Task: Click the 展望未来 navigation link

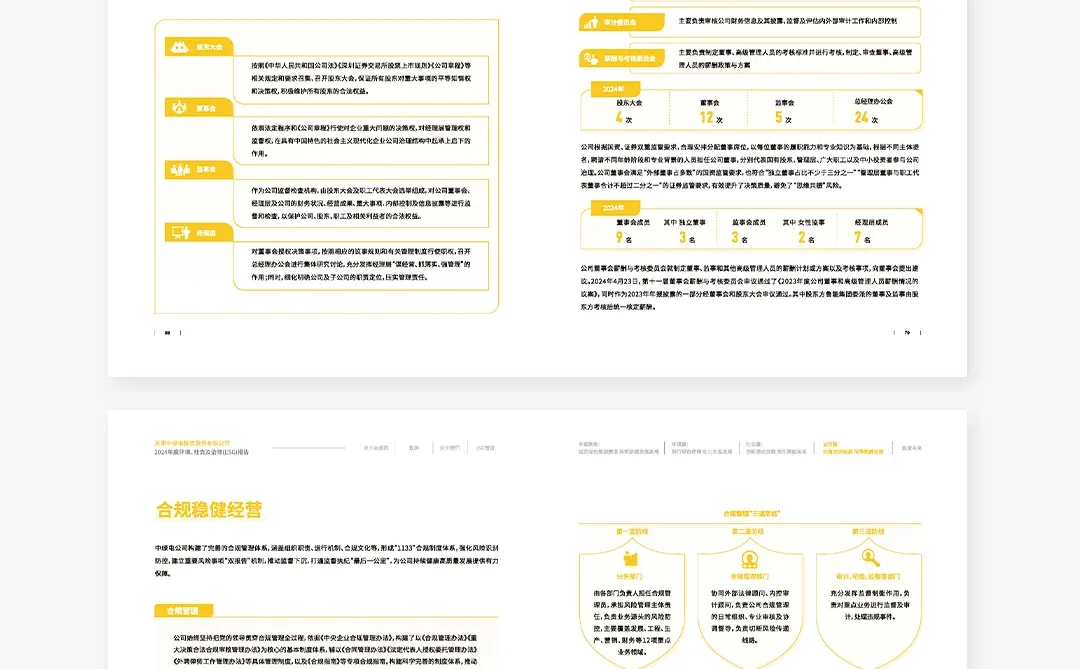Action: 913,450
